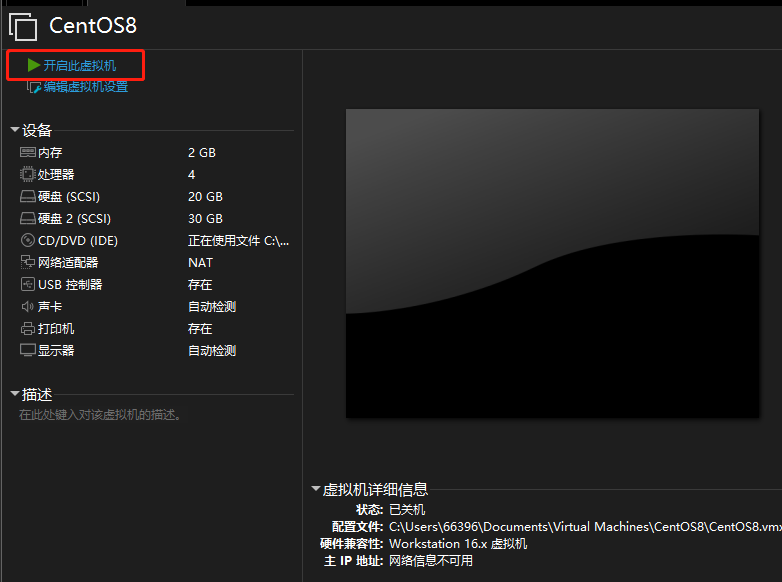Click the CentOS8 title text
The image size is (782, 582).
pos(93,25)
